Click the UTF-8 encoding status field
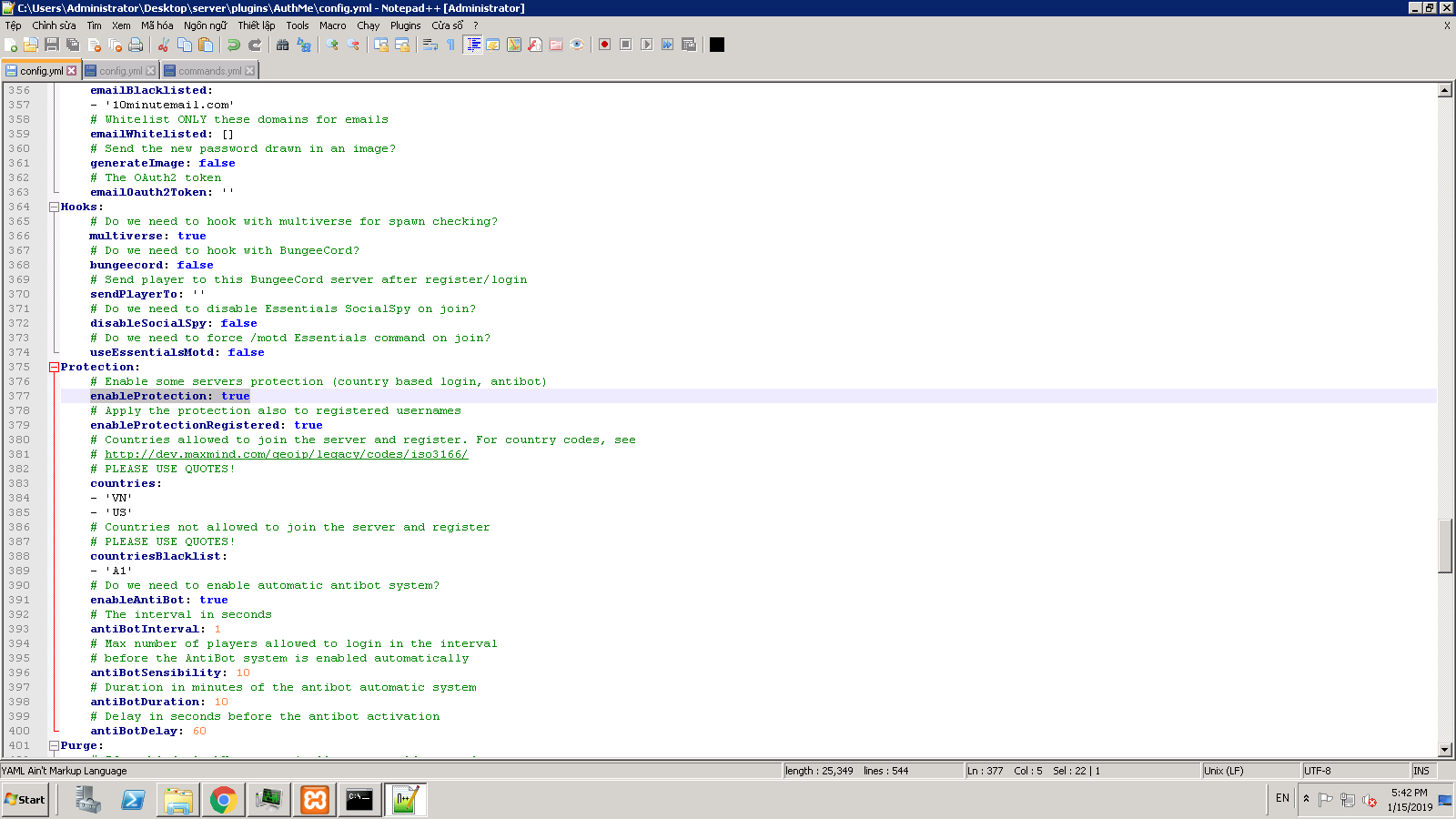The width and height of the screenshot is (1456, 819). pos(1354,771)
